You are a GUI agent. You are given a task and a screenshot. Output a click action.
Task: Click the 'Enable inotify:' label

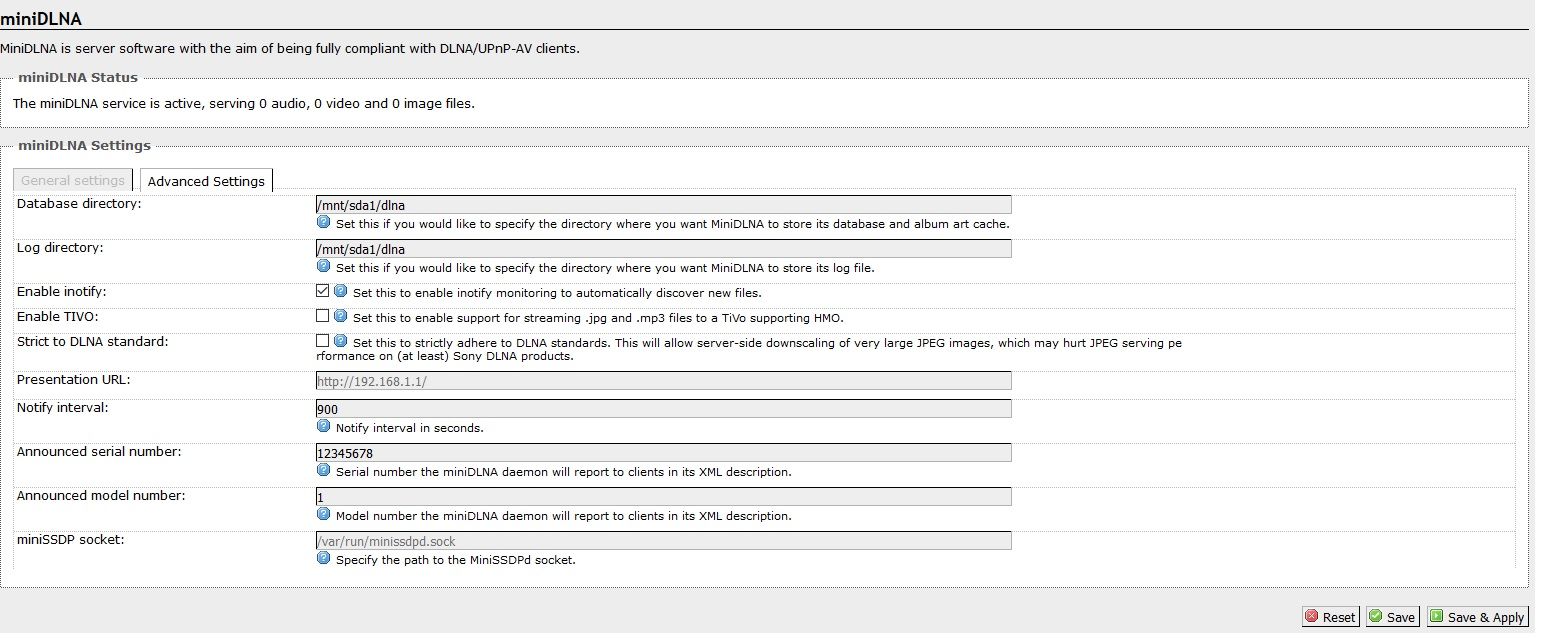[x=61, y=291]
